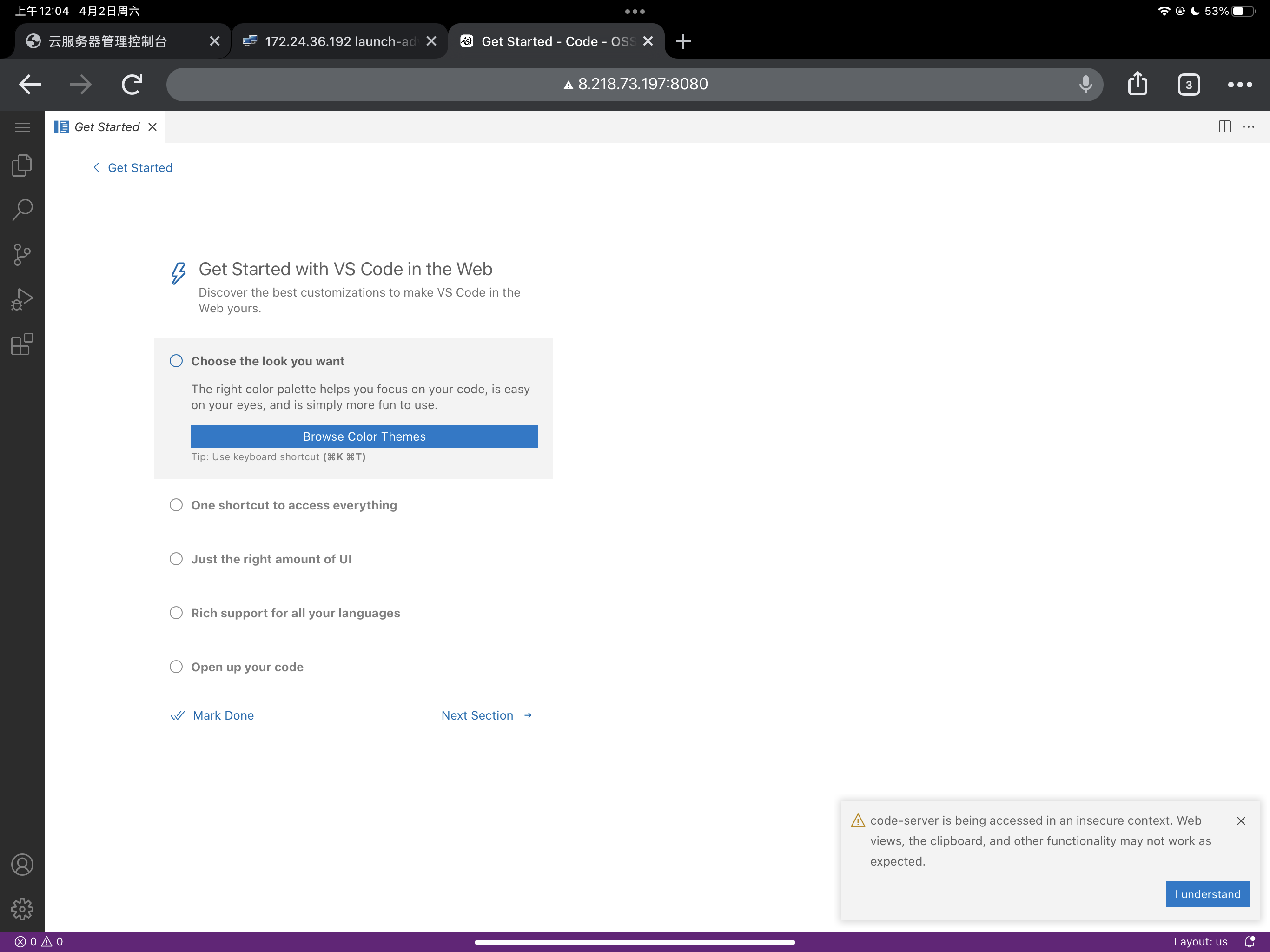Close the 云服务器管理控制台 browser tab
The width and height of the screenshot is (1270, 952).
point(215,41)
